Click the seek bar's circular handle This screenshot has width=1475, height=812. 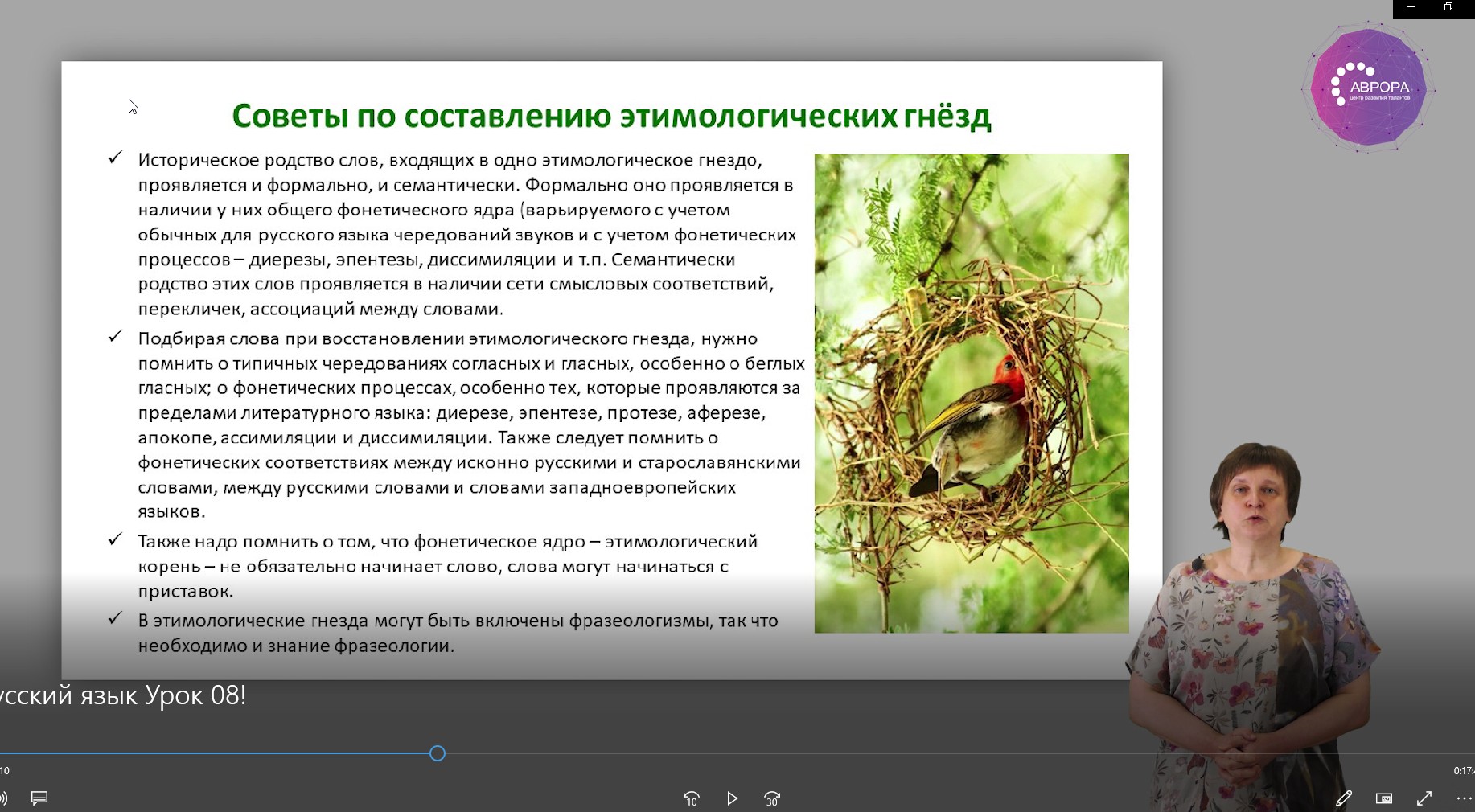tap(438, 753)
